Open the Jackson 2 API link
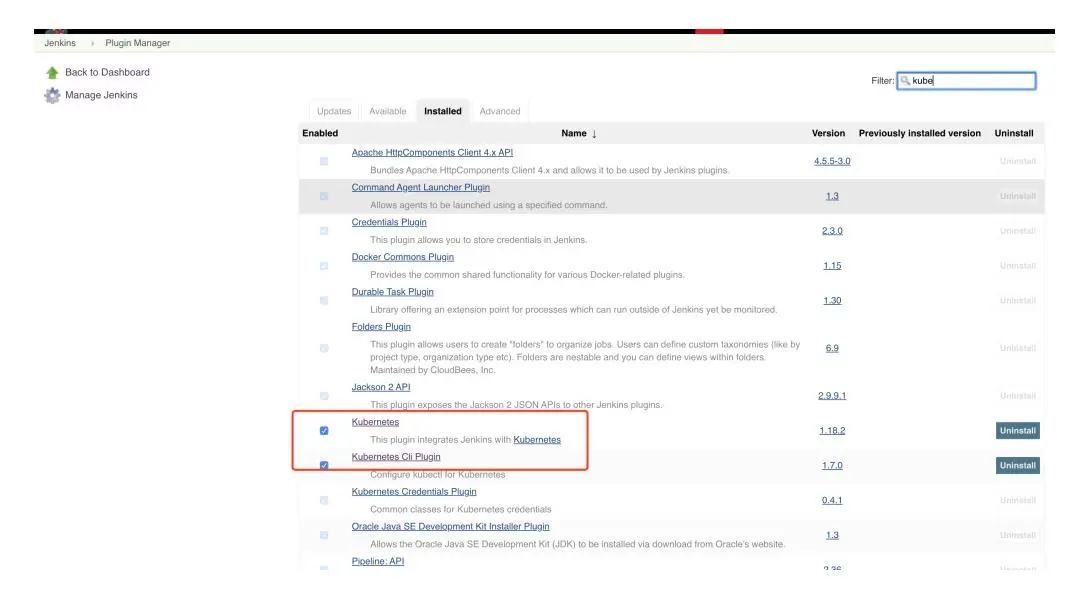The width and height of the screenshot is (1092, 591). click(x=381, y=387)
